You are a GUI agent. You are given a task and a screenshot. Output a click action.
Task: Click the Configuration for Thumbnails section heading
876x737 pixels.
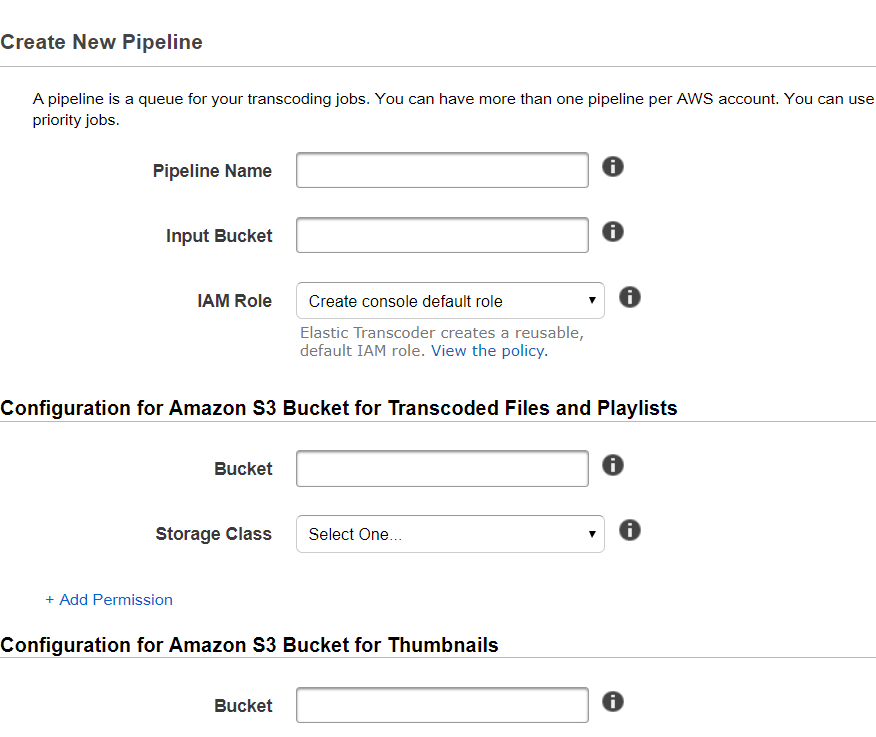click(x=249, y=645)
